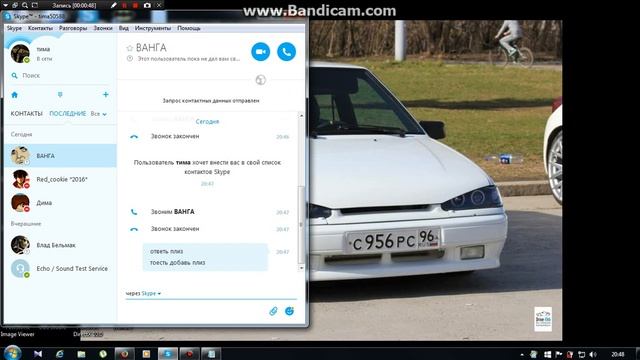Attach a file with the paperclip icon

click(273, 311)
